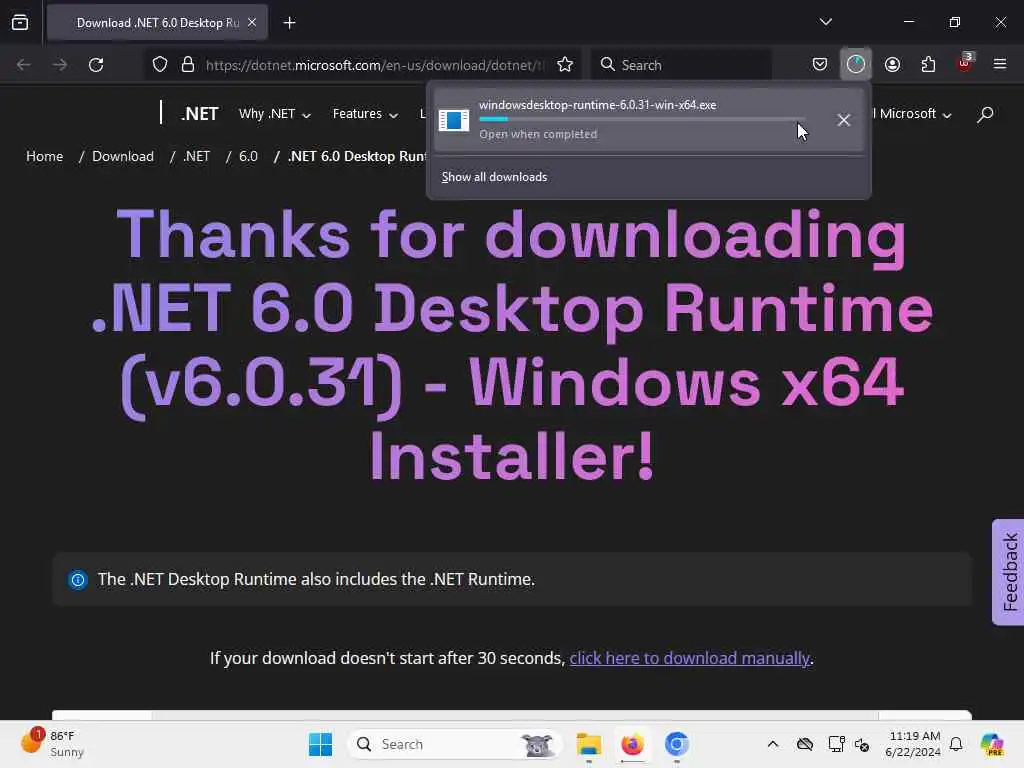This screenshot has width=1024, height=768.
Task: Open muted volume tray icon
Action: (x=862, y=744)
